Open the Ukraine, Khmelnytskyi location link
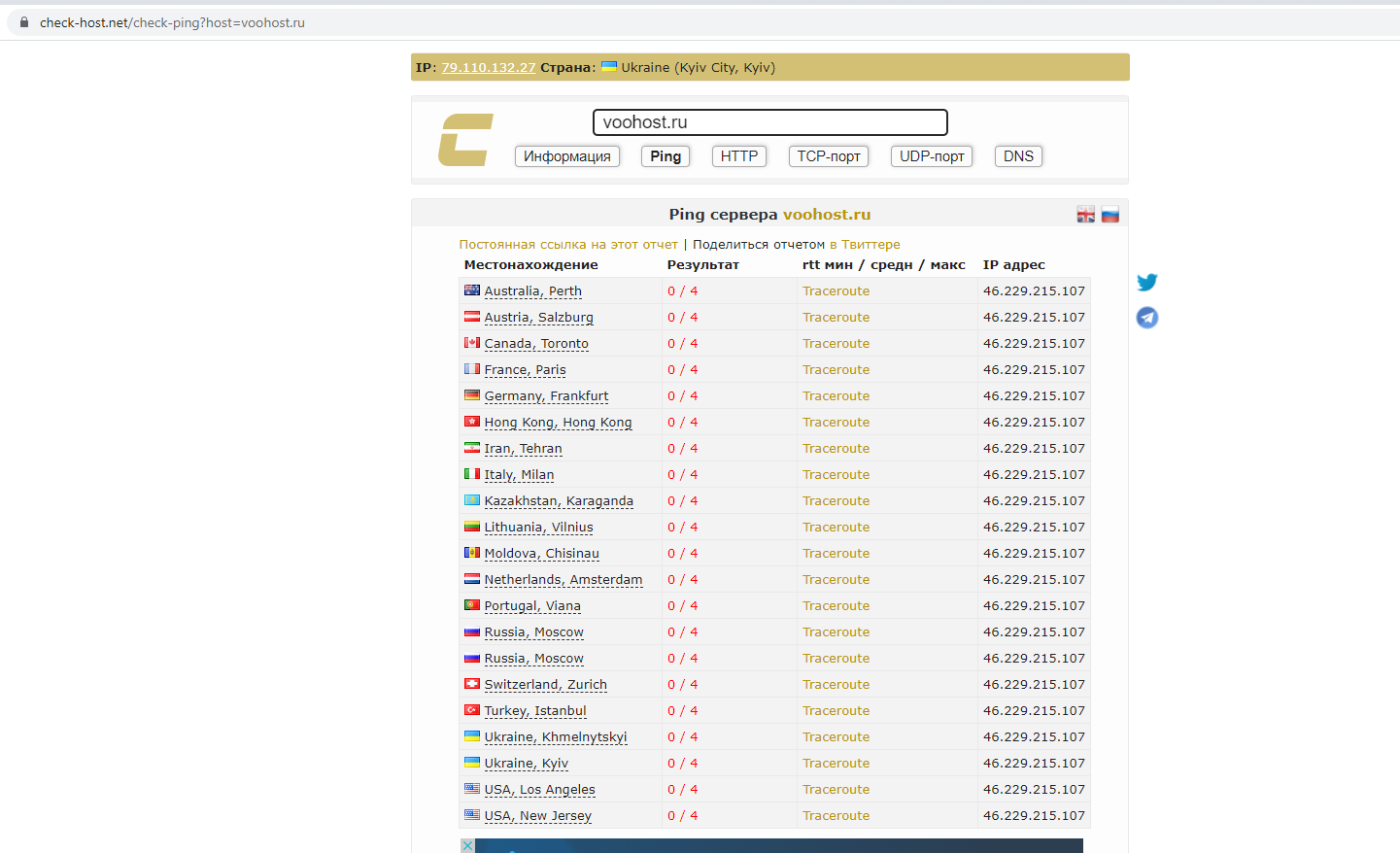The image size is (1400, 853). point(556,737)
